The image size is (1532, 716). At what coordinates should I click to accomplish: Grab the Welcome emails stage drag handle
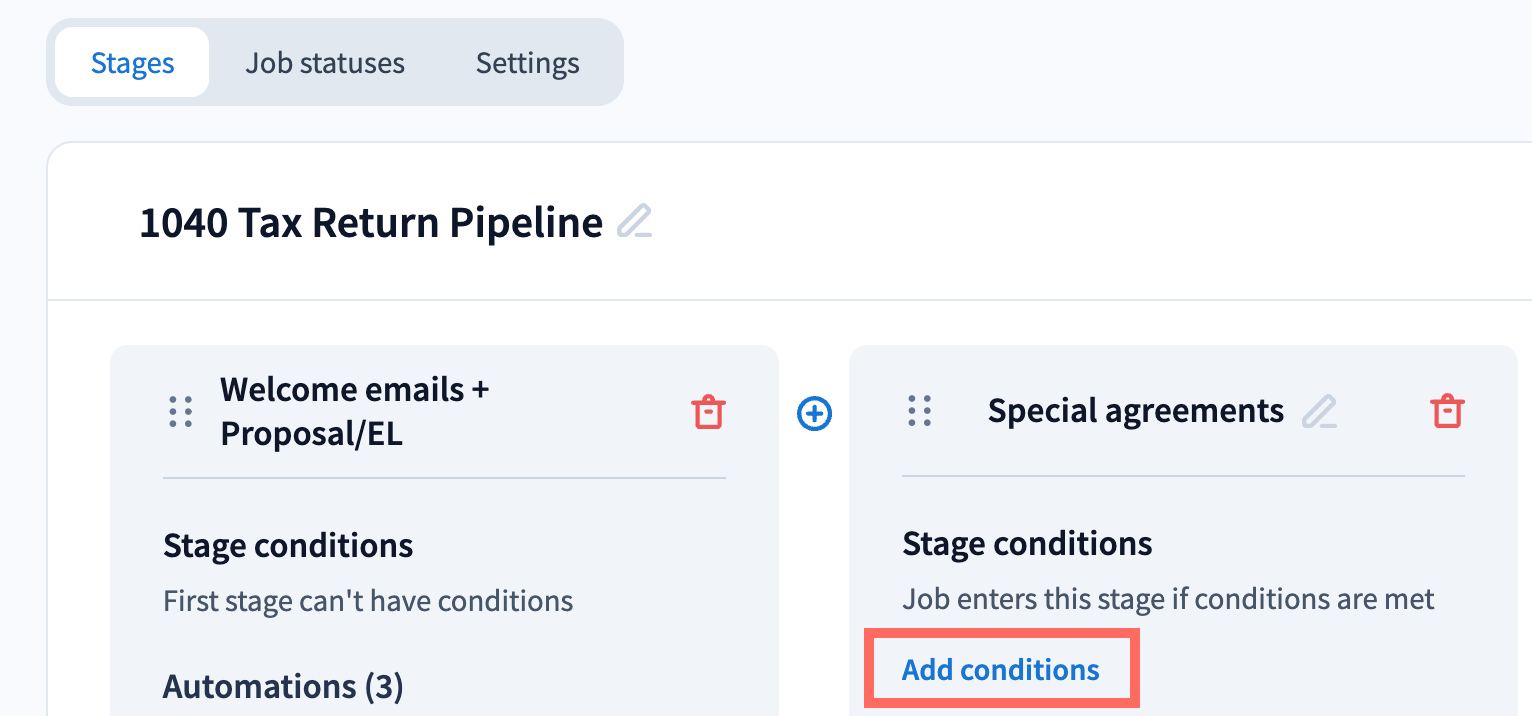click(x=181, y=411)
